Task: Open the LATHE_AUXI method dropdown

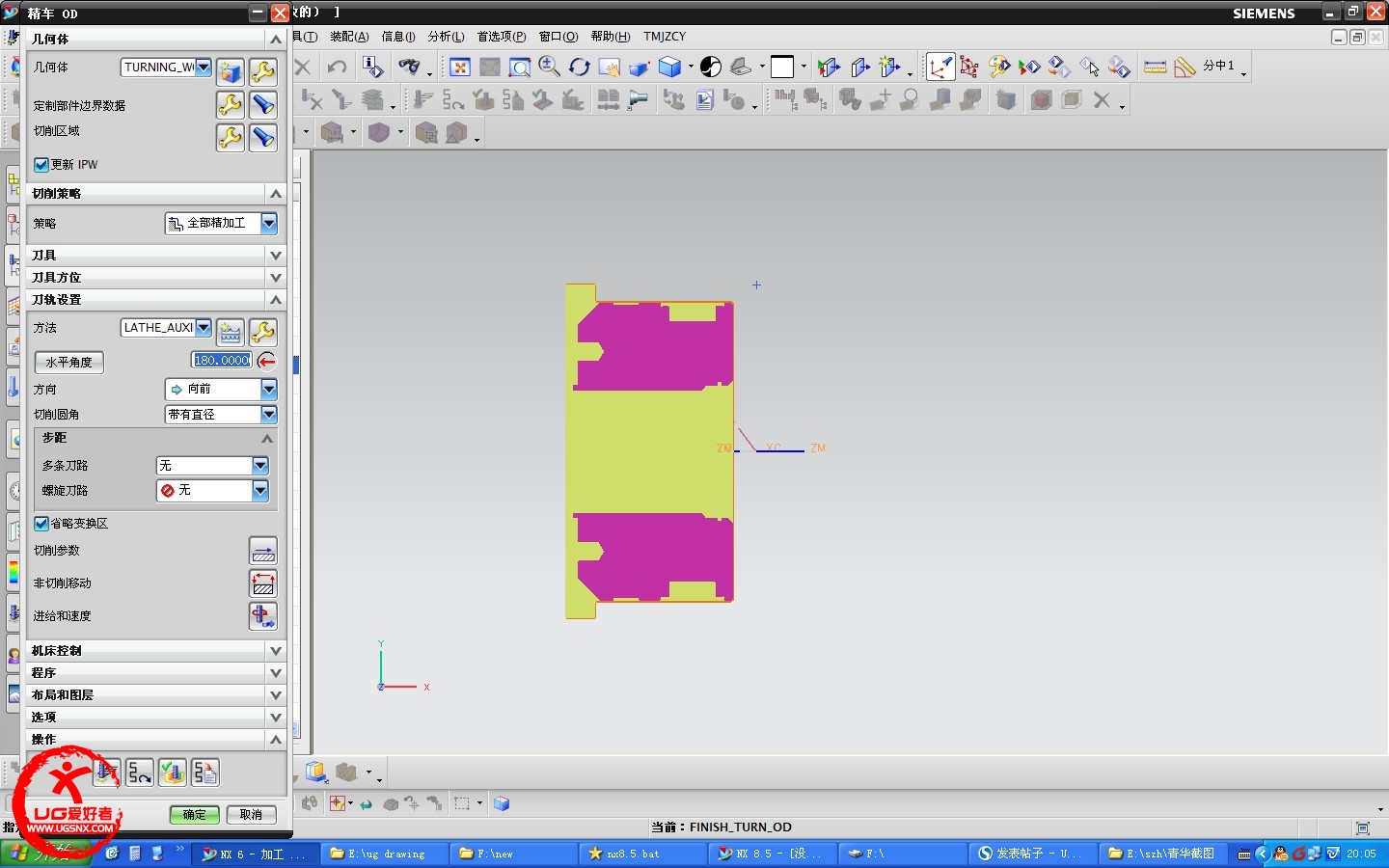Action: pyautogui.click(x=204, y=328)
